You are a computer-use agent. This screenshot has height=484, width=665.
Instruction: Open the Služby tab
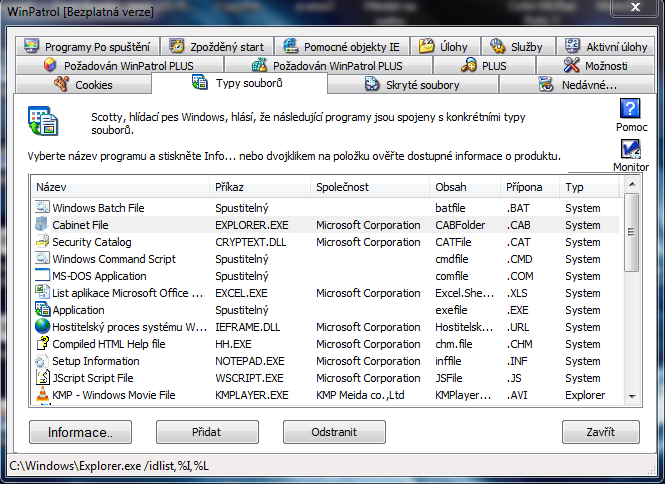click(x=518, y=46)
